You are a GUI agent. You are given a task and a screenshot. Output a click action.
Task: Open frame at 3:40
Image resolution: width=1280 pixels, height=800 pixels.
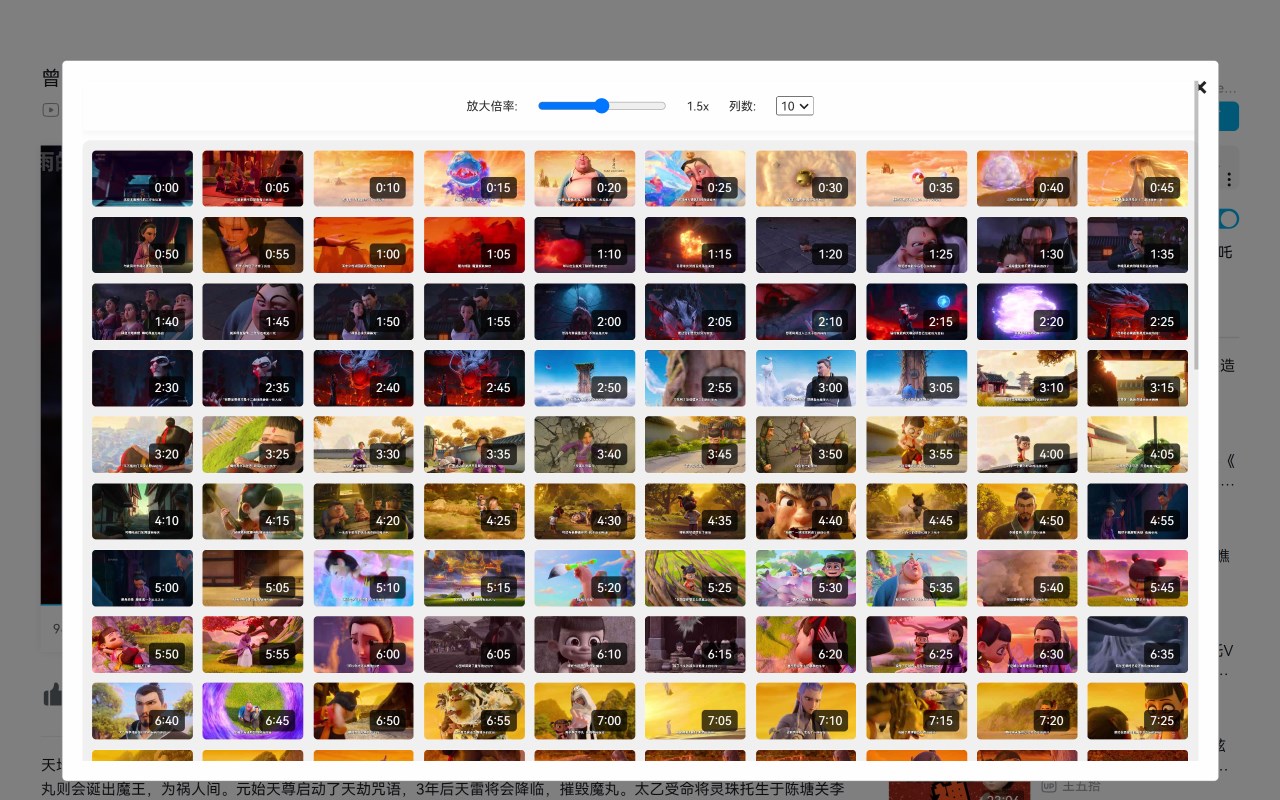point(585,445)
